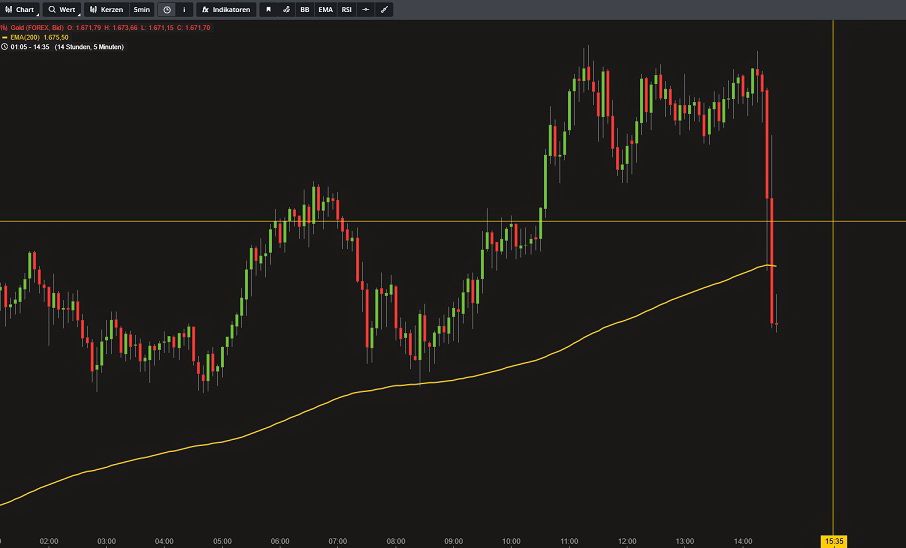The width and height of the screenshot is (906, 548).
Task: Click the 10:00 label on time axis
Action: click(511, 541)
